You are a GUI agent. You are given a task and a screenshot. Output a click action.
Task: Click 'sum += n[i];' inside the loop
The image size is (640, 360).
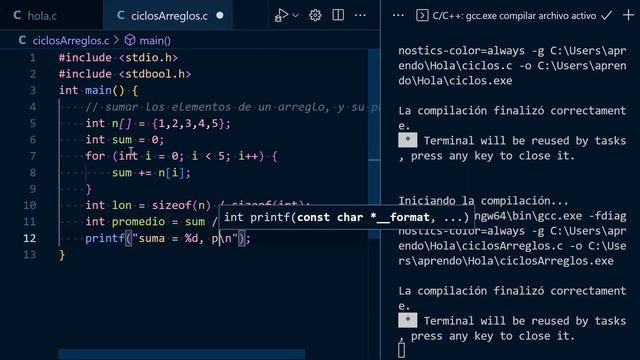[x=151, y=173]
